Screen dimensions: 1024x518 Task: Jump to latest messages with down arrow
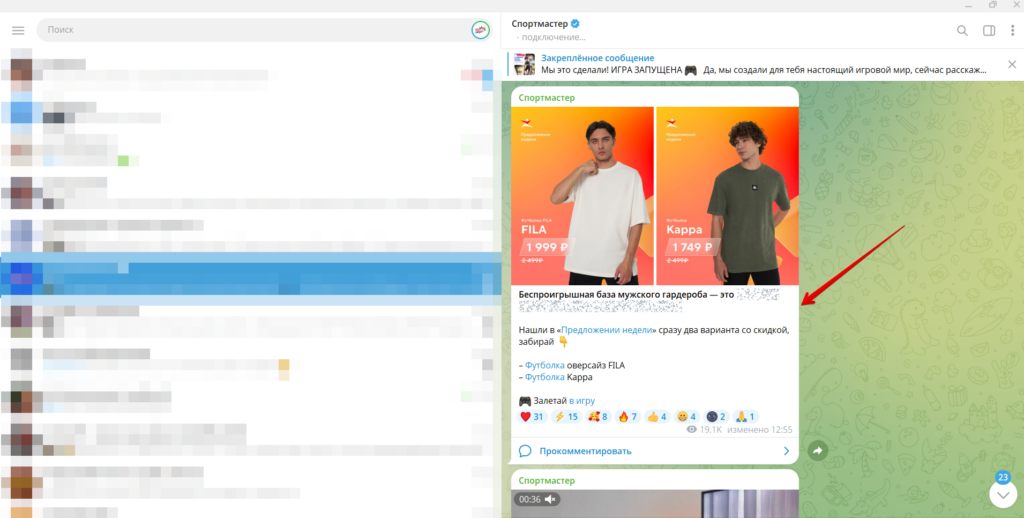[1003, 494]
